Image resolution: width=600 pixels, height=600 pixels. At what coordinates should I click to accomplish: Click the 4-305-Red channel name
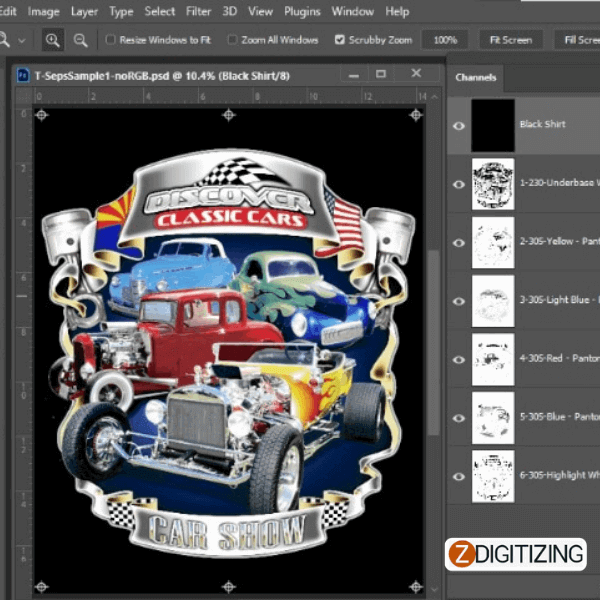559,359
